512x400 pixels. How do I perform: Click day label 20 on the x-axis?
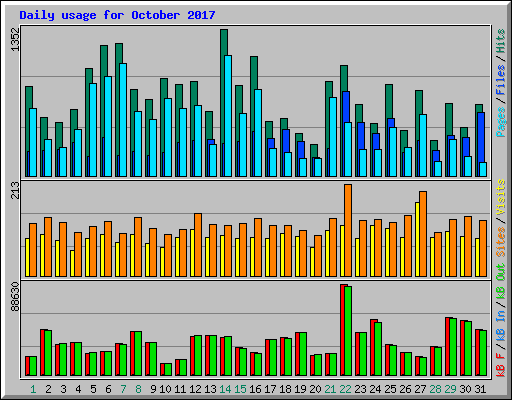315,389
